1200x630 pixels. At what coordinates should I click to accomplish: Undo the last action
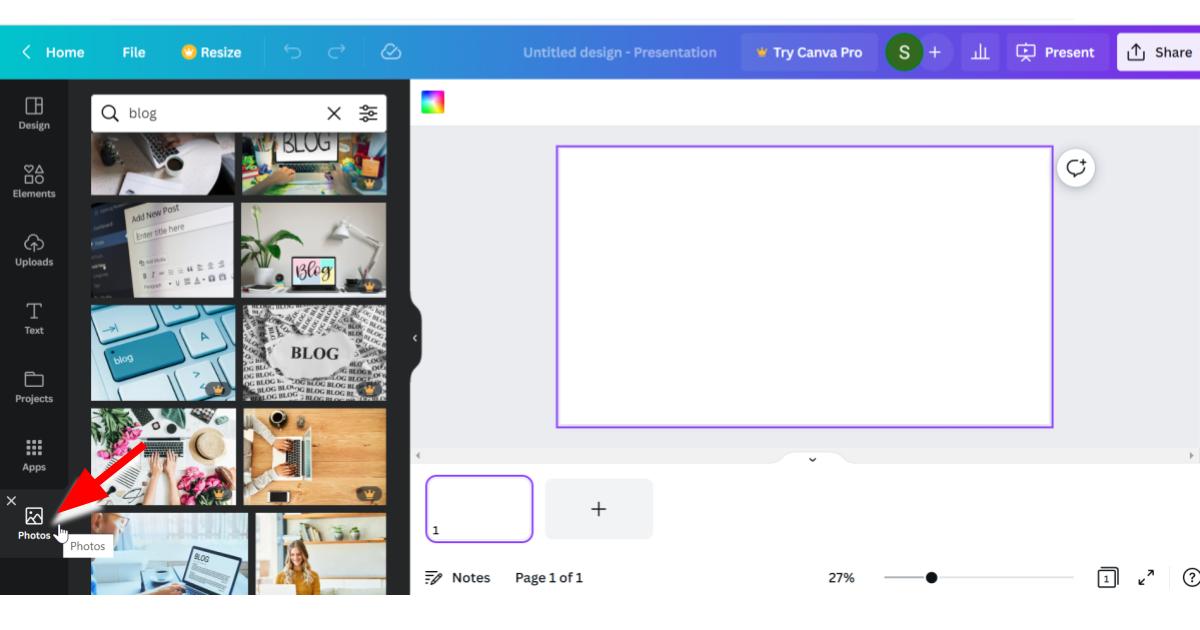pos(292,52)
